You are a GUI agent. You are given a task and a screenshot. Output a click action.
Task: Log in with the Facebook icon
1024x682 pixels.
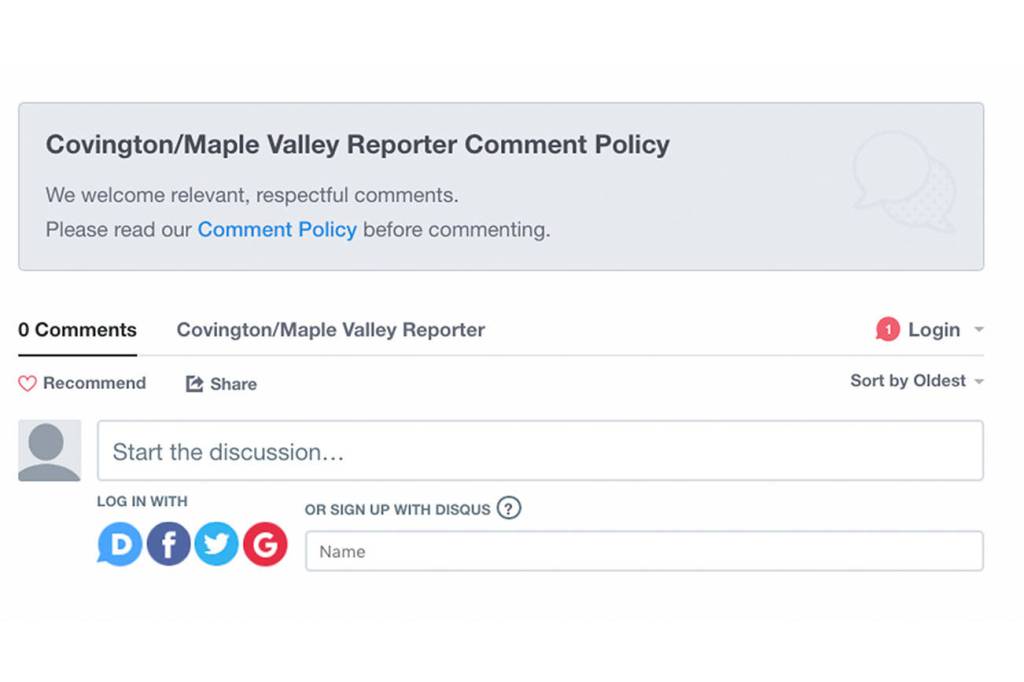(x=168, y=544)
